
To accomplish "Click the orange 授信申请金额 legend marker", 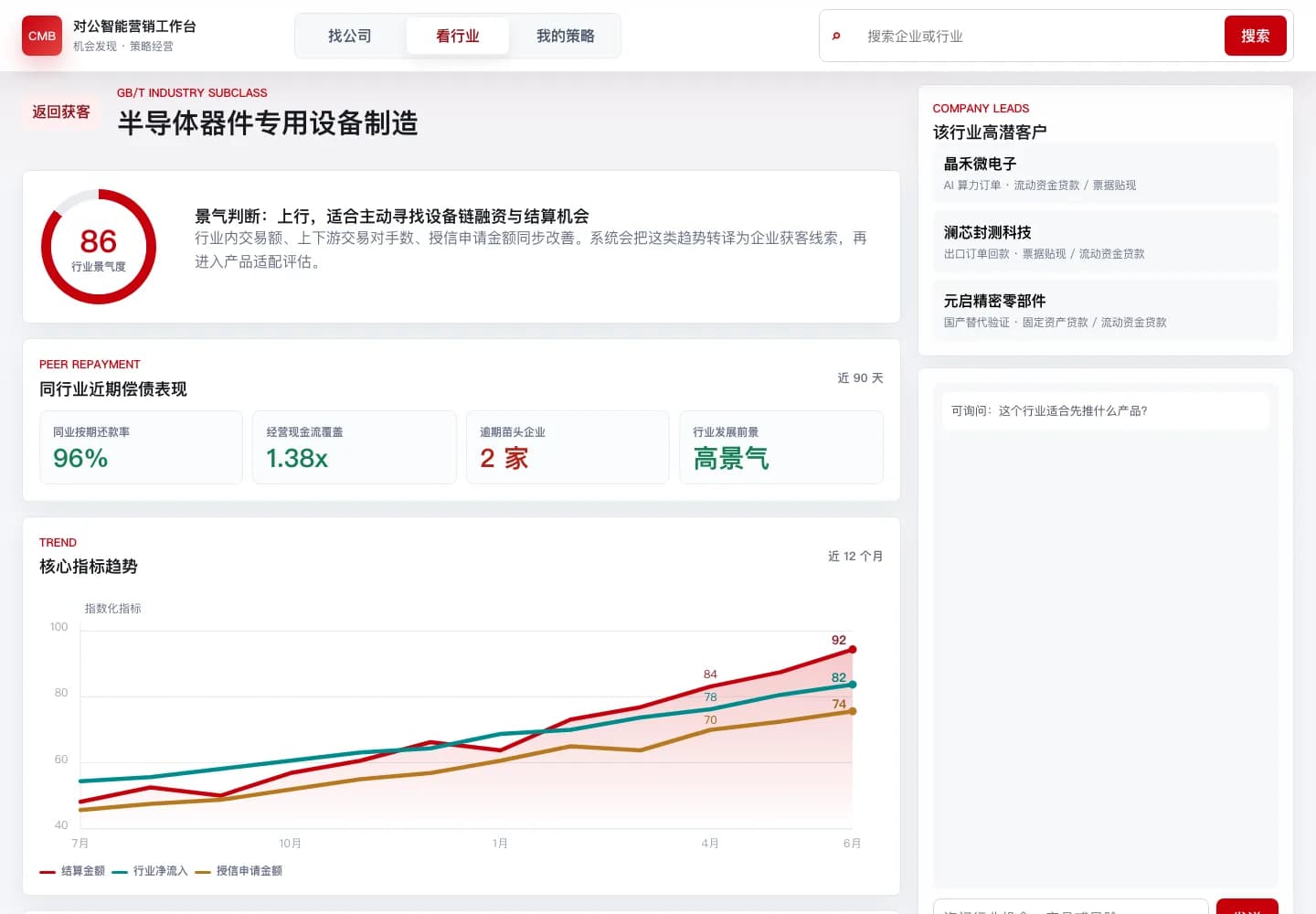I will (x=203, y=872).
